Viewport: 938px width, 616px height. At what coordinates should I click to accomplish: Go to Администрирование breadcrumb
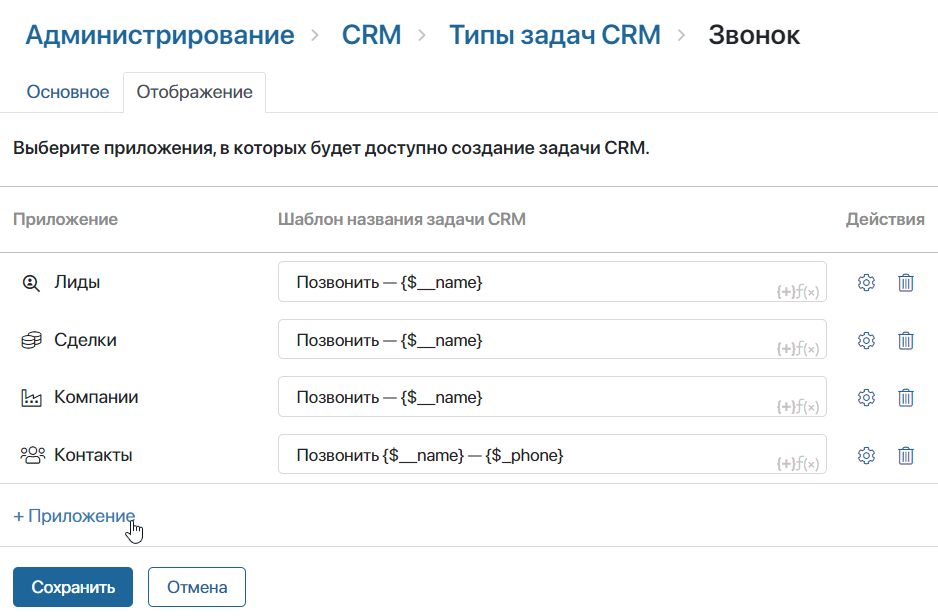[160, 35]
